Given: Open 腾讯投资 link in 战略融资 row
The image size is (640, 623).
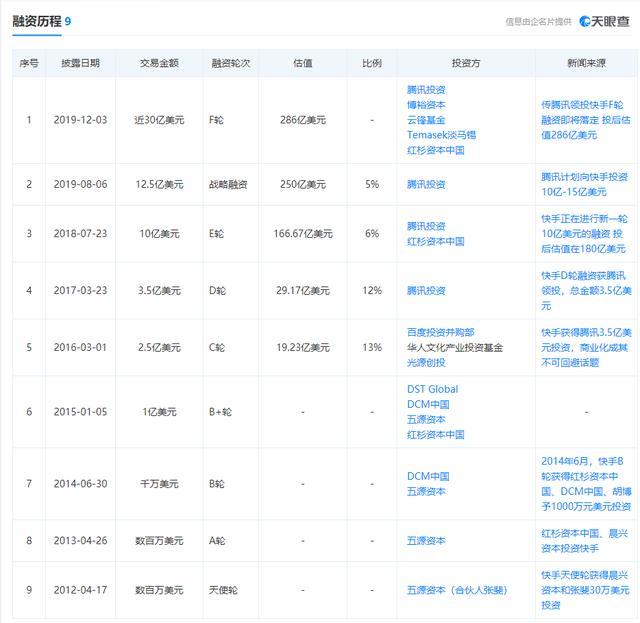Looking at the screenshot, I should tap(426, 185).
